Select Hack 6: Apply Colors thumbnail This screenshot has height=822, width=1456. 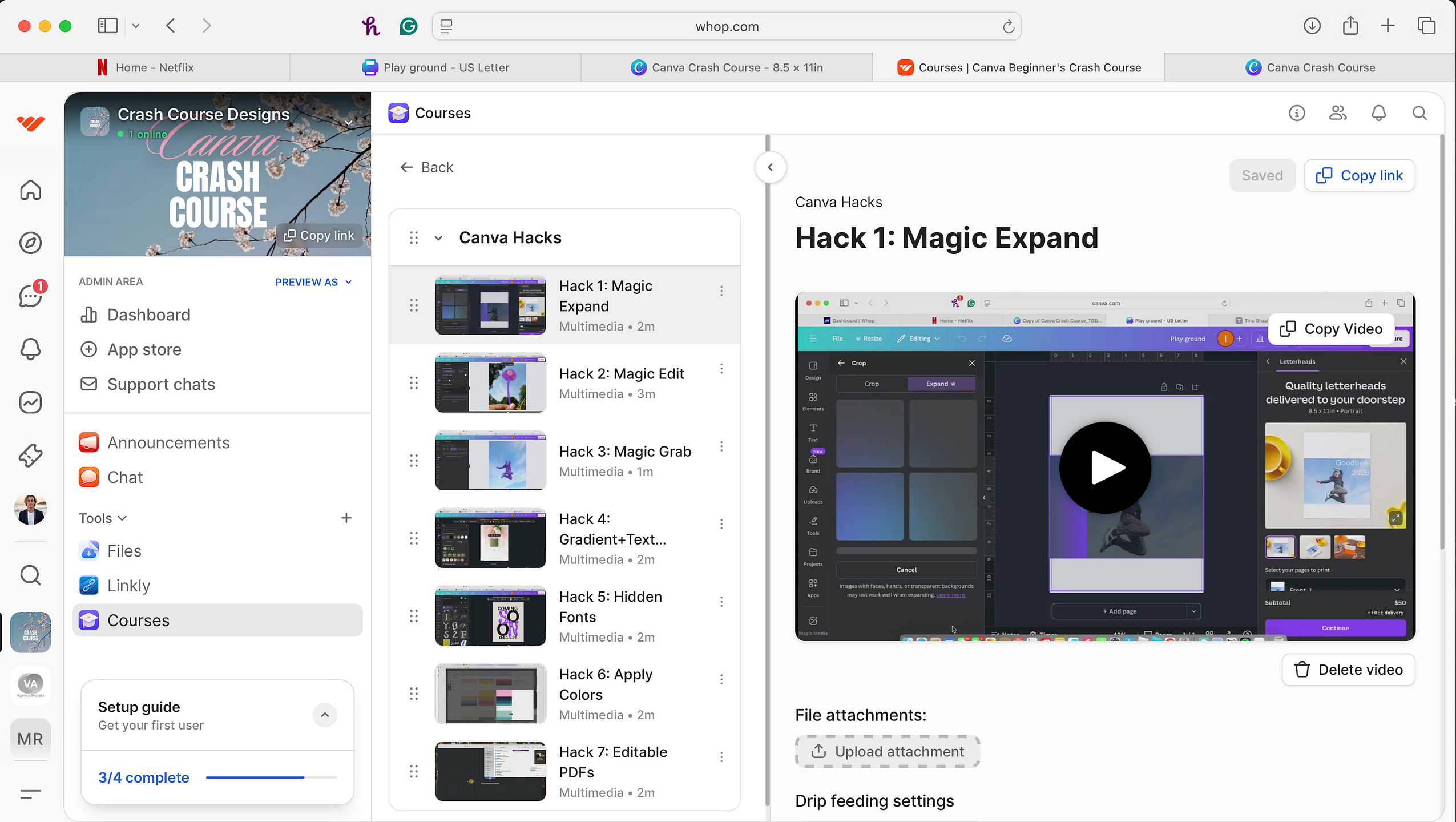pyautogui.click(x=490, y=694)
